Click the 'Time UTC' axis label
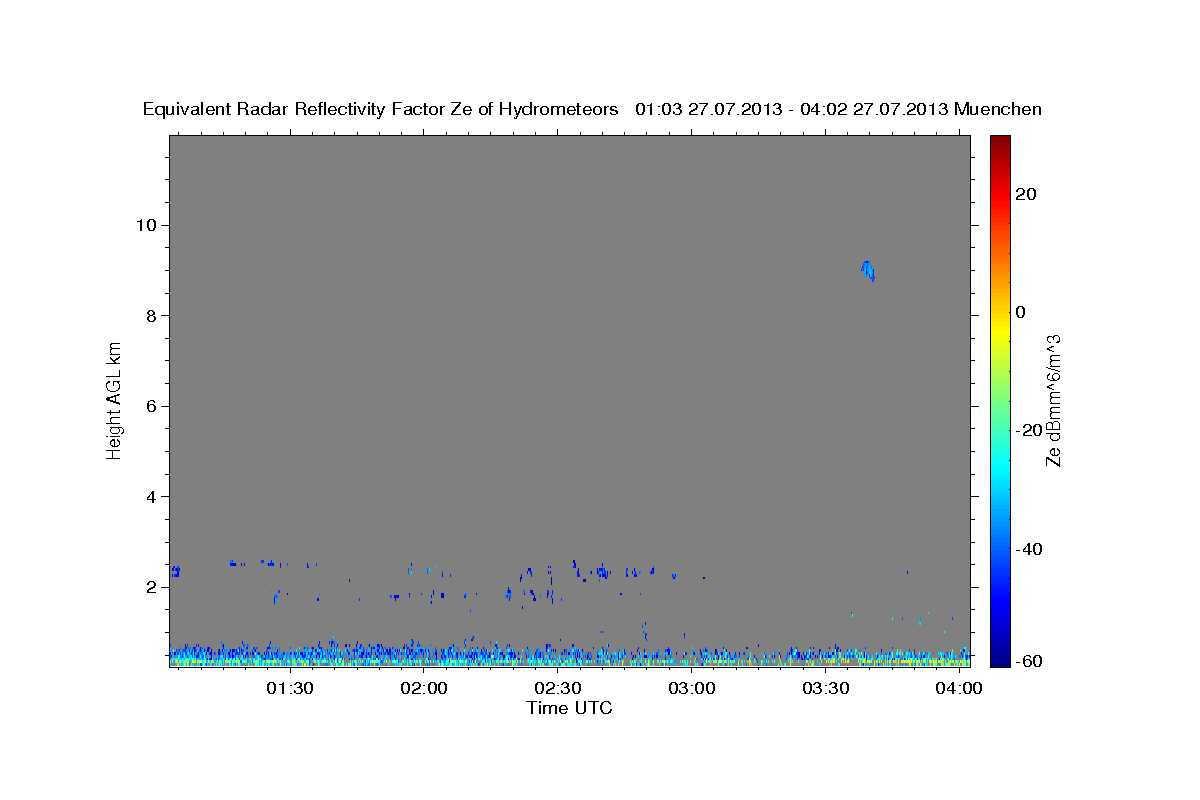The image size is (1200, 800). click(x=569, y=709)
